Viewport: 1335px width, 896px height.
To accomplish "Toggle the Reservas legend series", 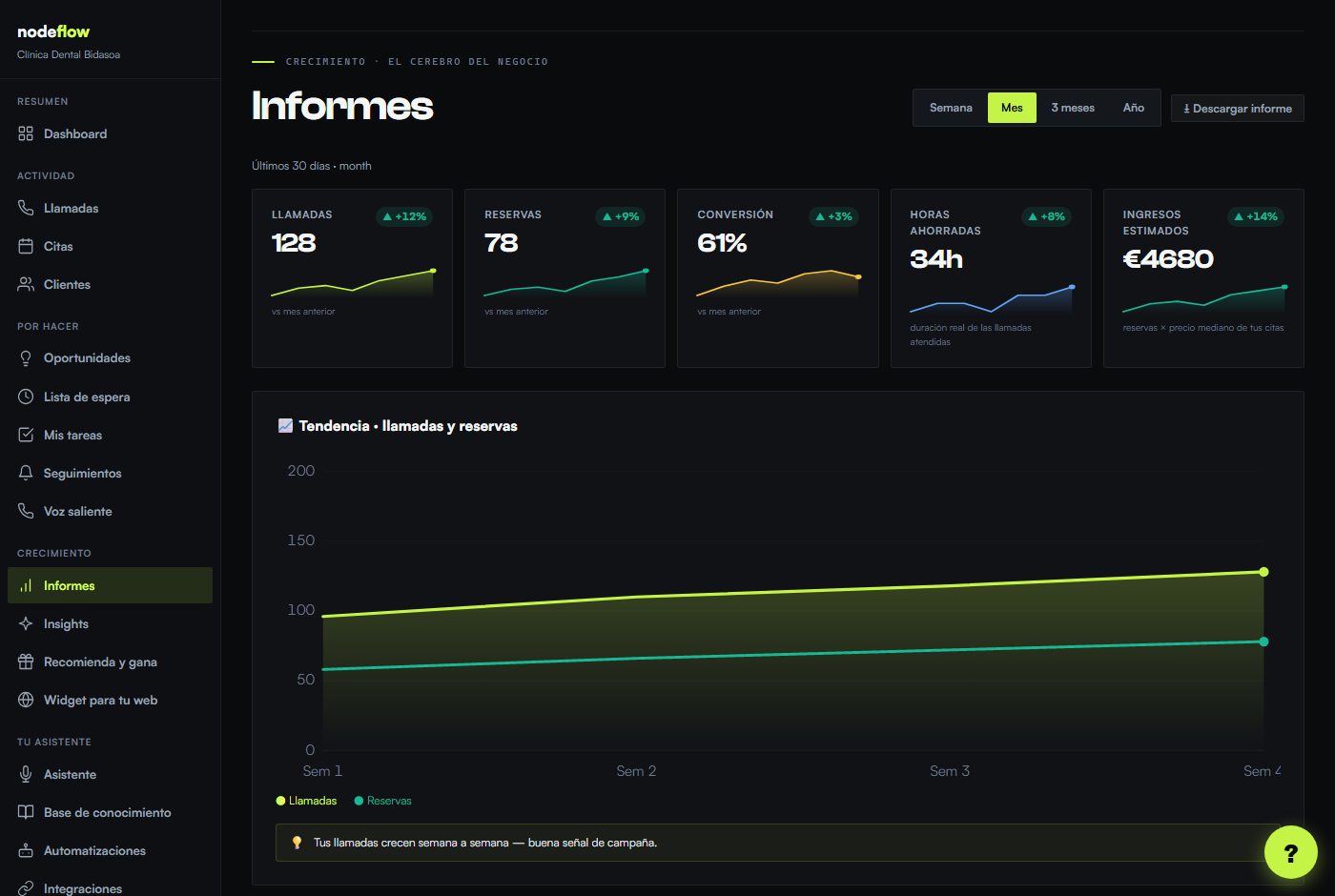I will [x=382, y=801].
